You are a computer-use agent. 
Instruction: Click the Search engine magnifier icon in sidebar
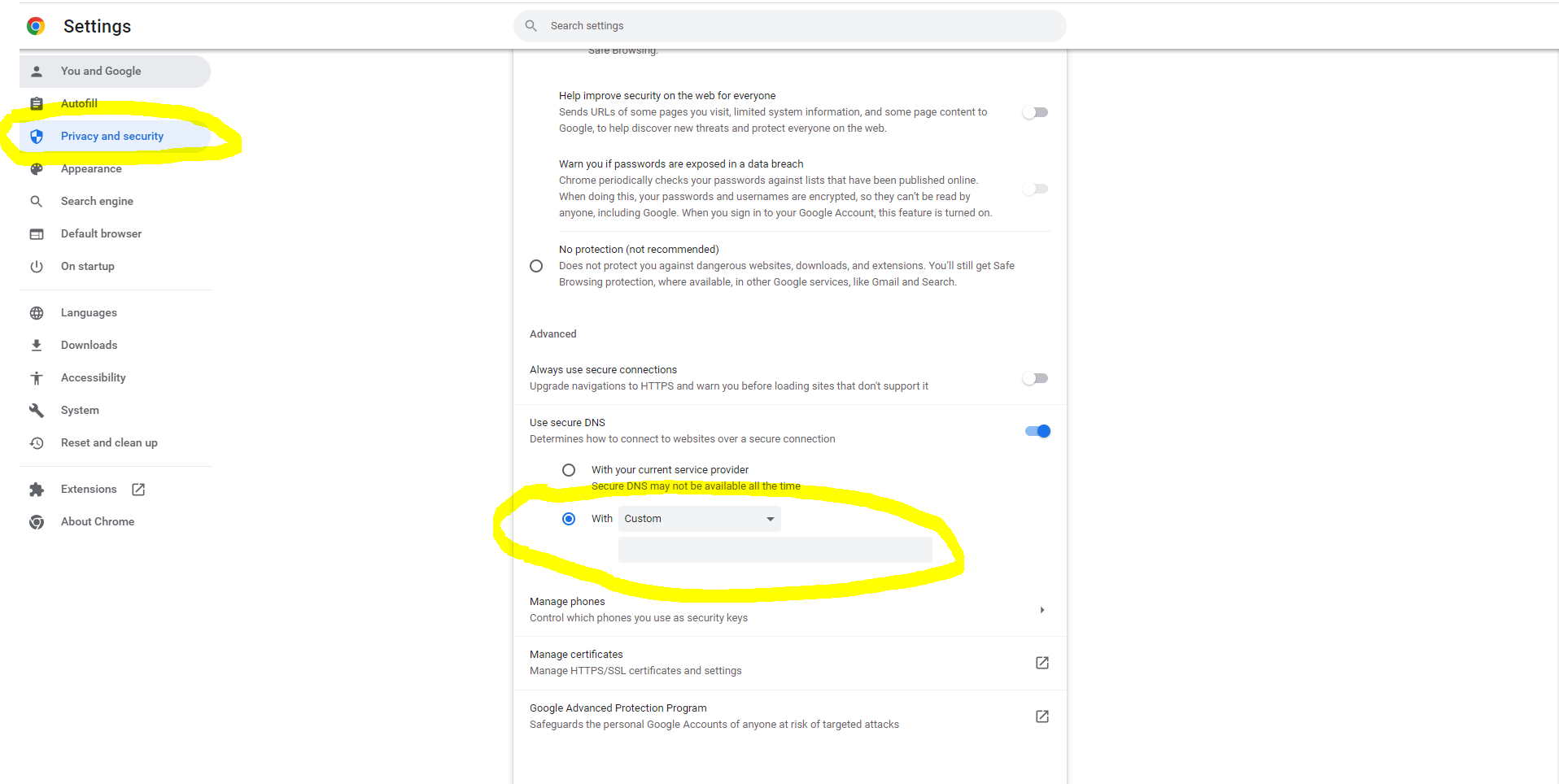click(37, 202)
